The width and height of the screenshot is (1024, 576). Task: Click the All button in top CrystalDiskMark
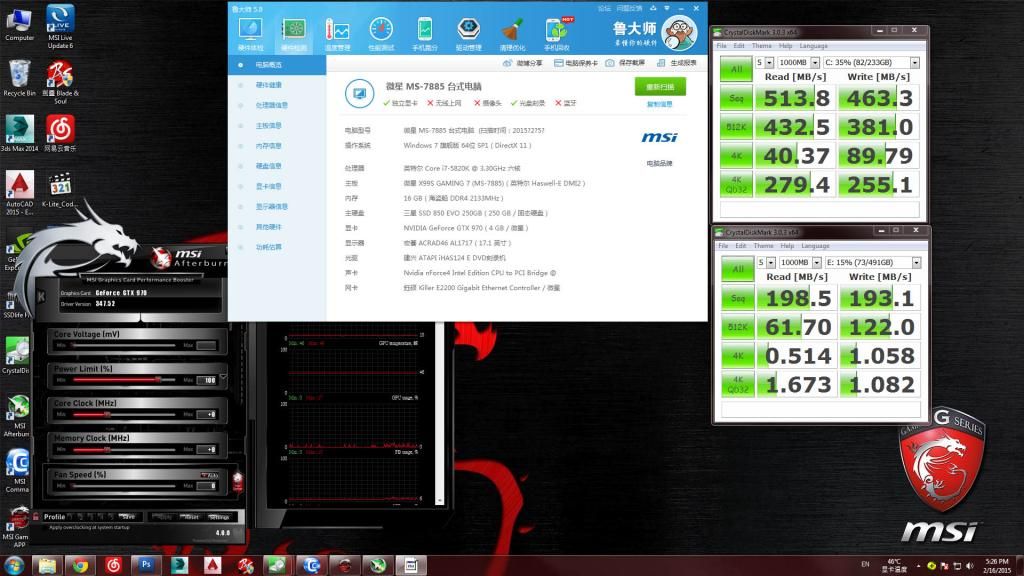tap(736, 69)
